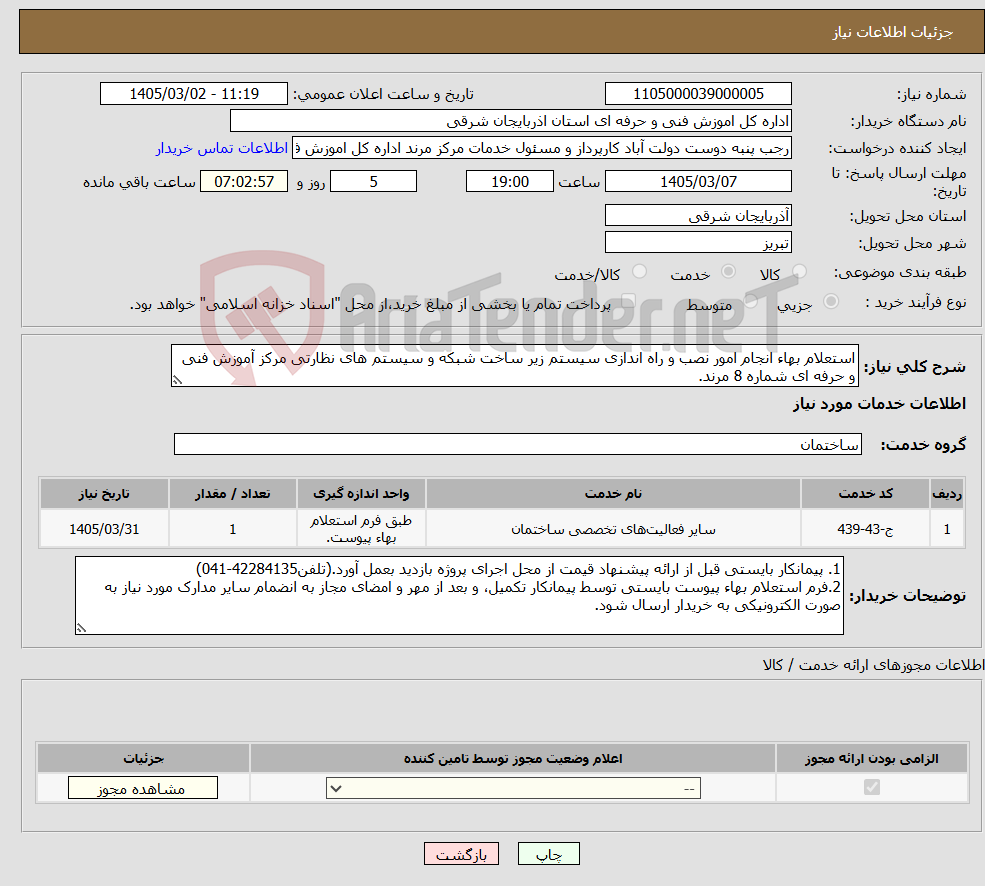The width and height of the screenshot is (985, 886).
Task: Click the اعلام وضعیت مجوز توسط تامین کننده header
Action: 513,758
